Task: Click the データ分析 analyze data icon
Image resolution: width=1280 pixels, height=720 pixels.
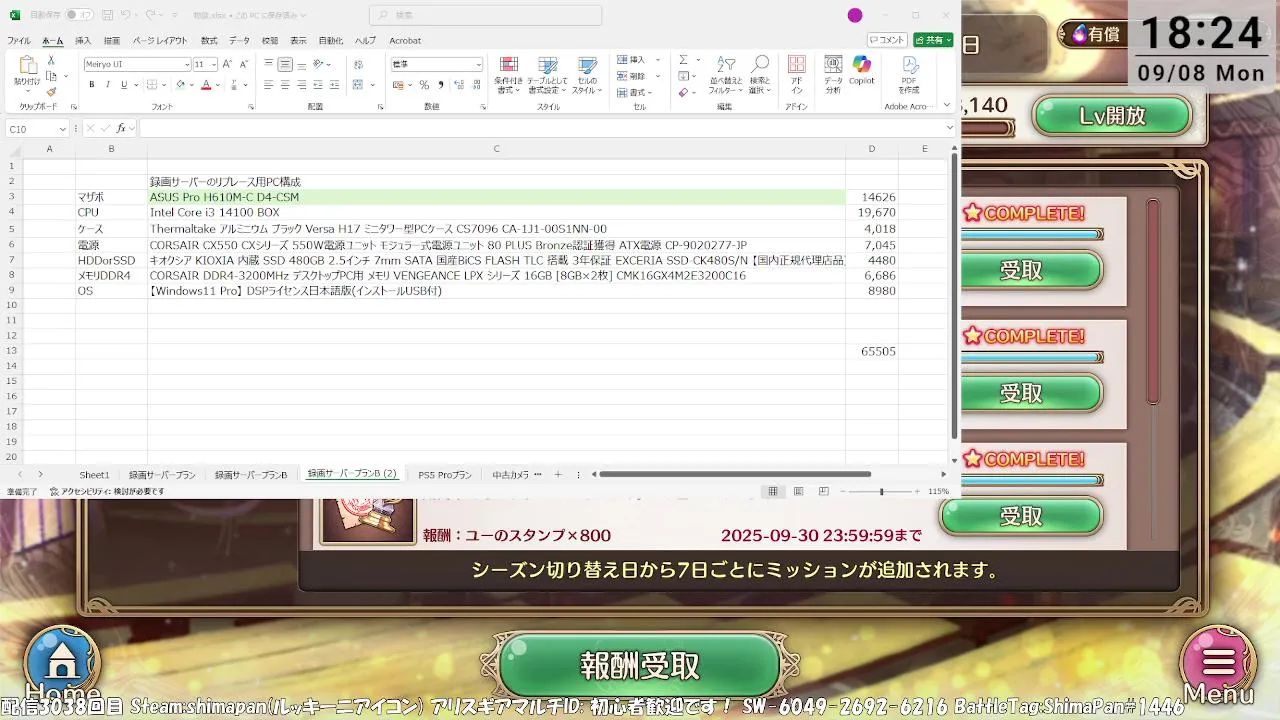Action: click(x=833, y=75)
